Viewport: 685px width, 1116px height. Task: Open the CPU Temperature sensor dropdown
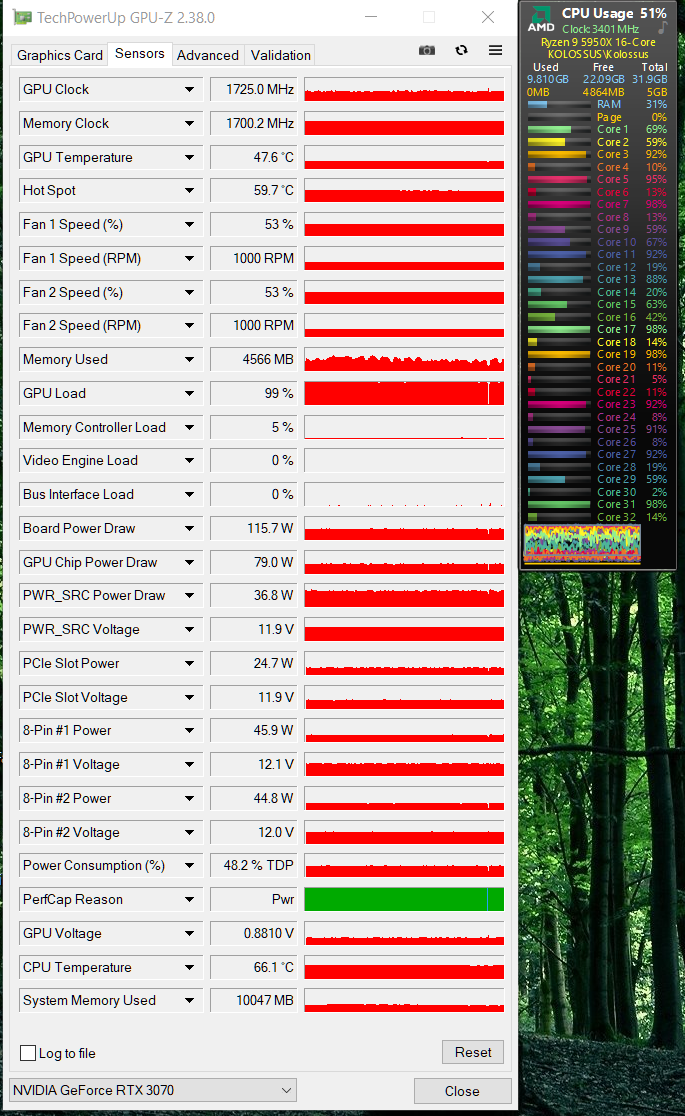point(189,967)
